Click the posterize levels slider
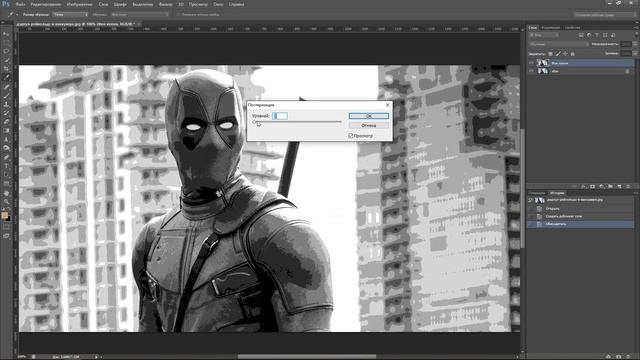The height and width of the screenshot is (360, 640). click(297, 122)
